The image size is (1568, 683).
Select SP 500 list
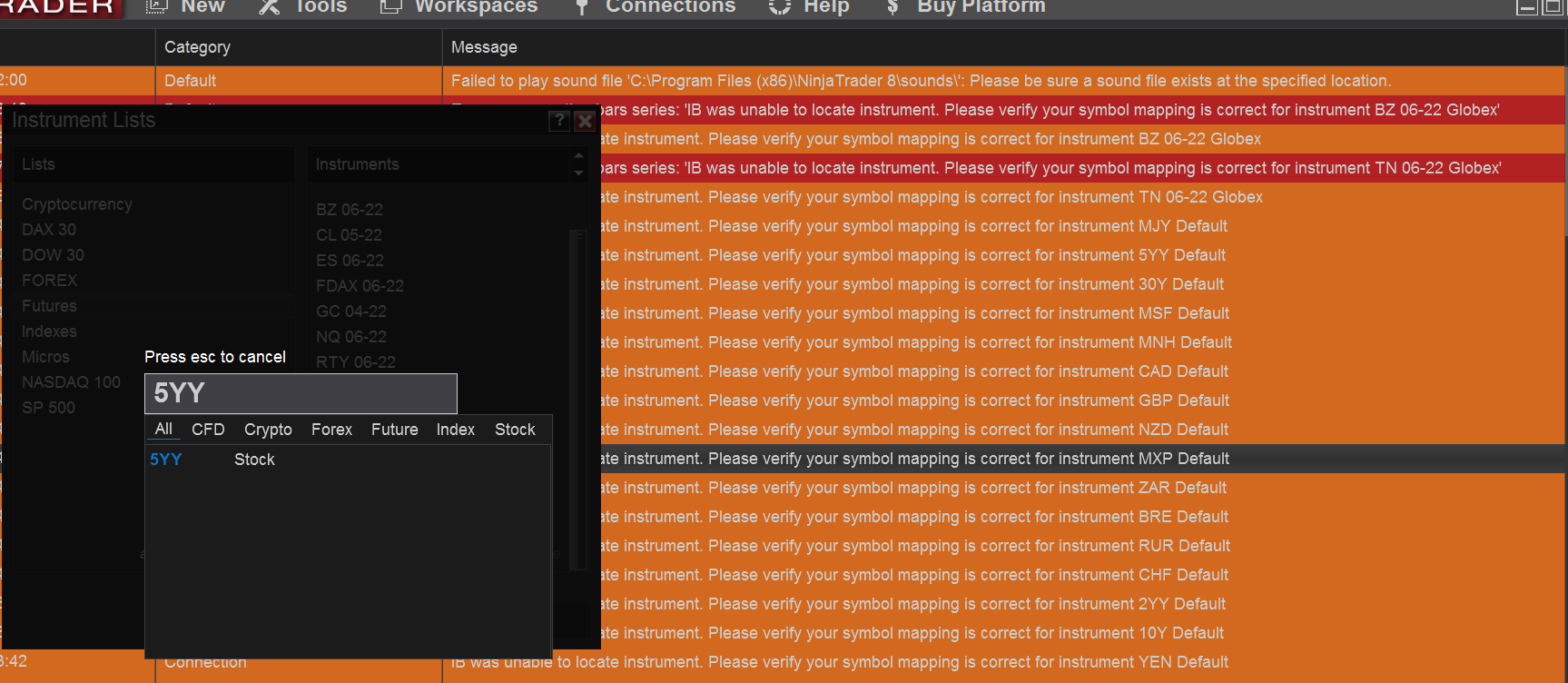48,408
